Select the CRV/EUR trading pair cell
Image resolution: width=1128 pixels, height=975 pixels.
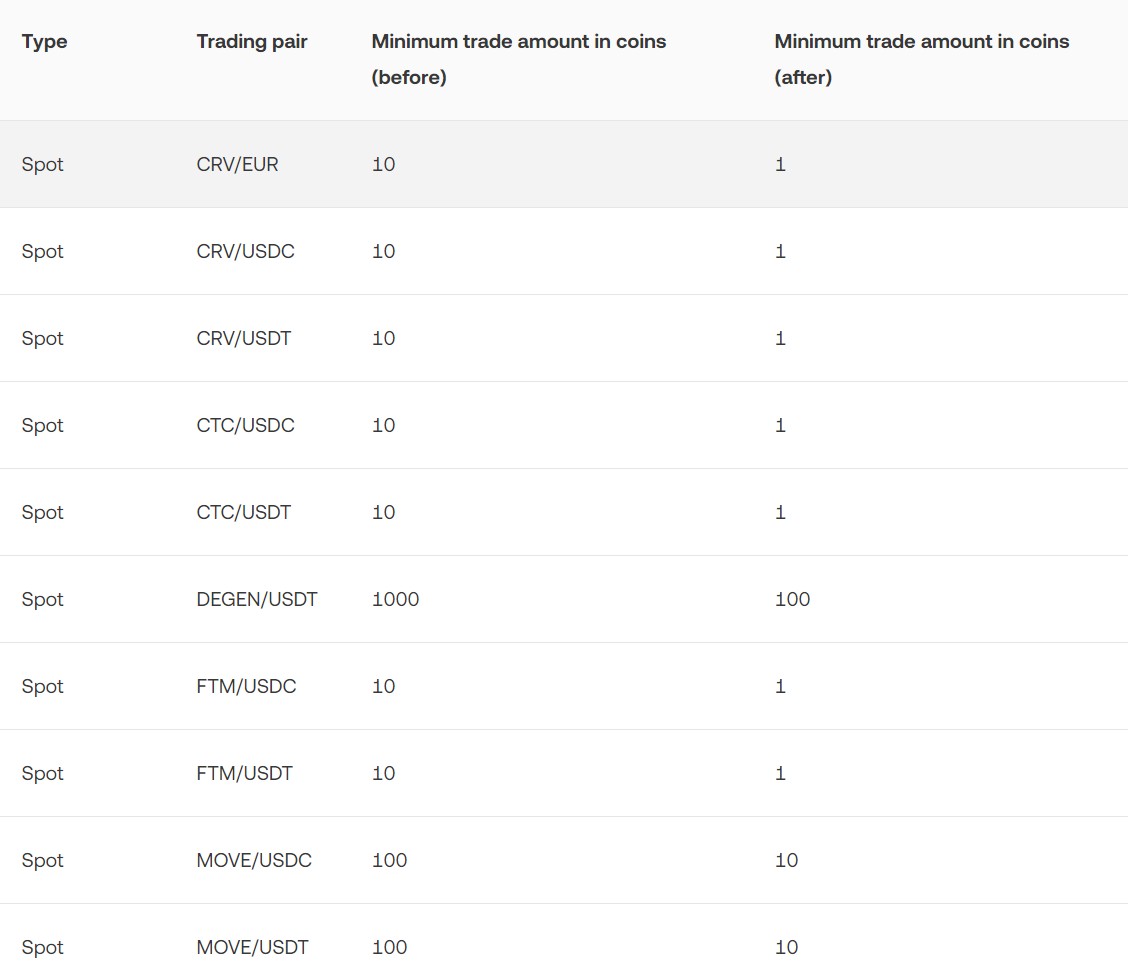pyautogui.click(x=237, y=164)
